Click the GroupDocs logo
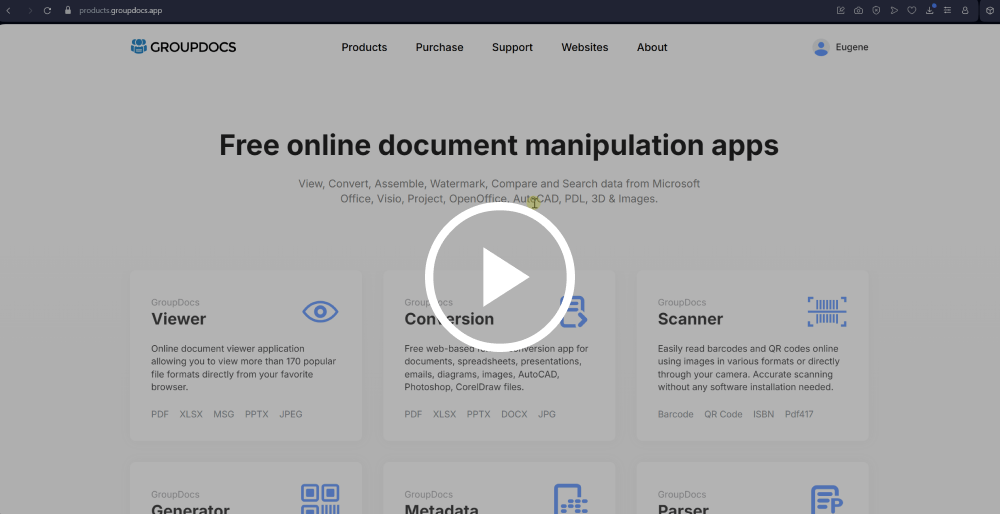1000x514 pixels. click(183, 47)
